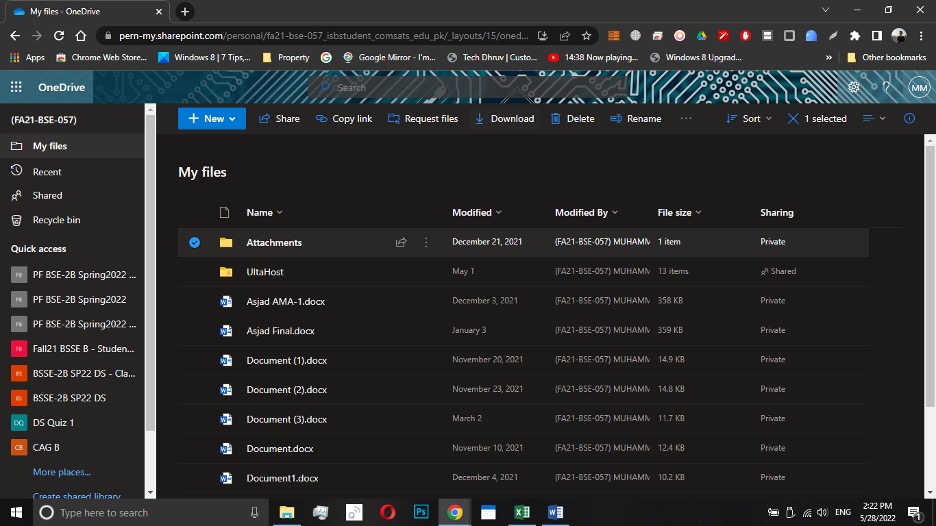Viewport: 936px width, 526px height.
Task: Download the selected folder
Action: click(504, 118)
